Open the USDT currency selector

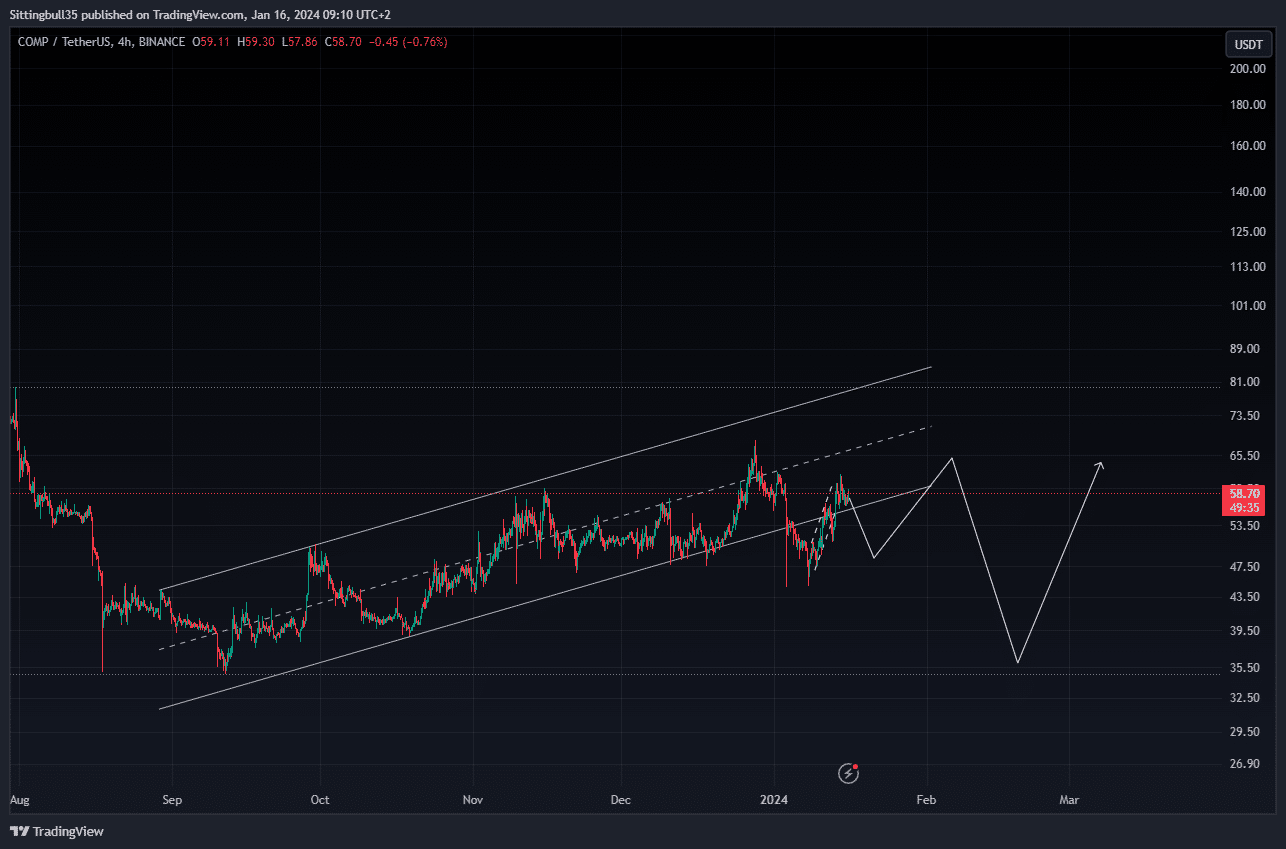1248,44
